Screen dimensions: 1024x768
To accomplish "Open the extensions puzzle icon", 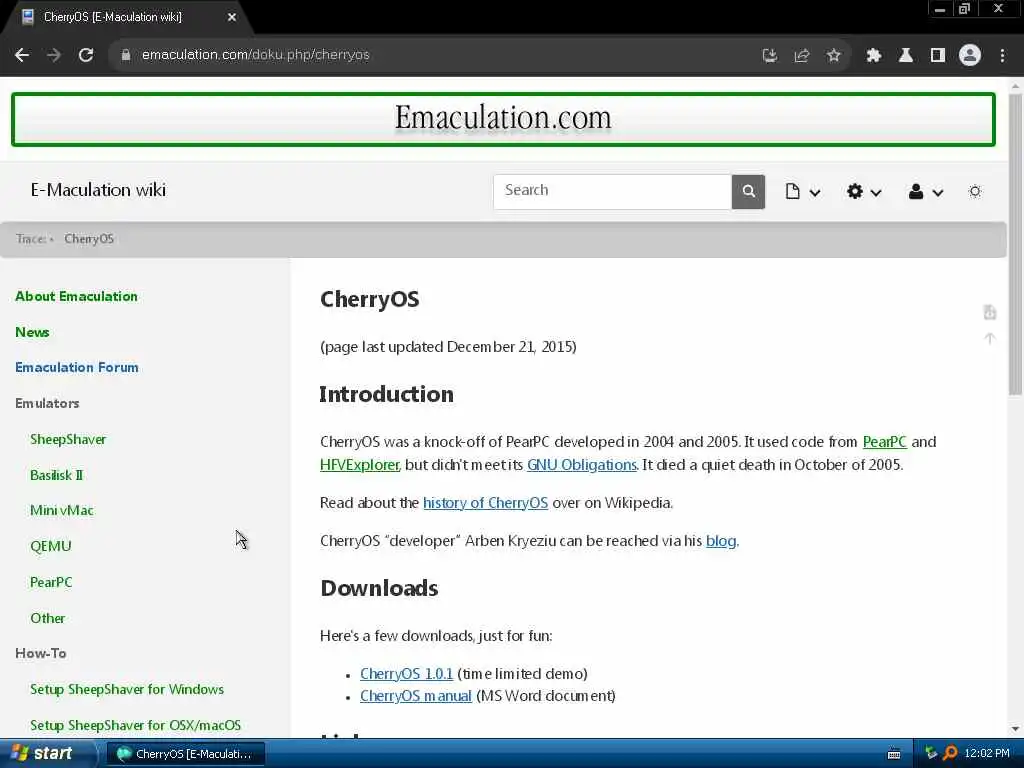I will click(x=874, y=56).
